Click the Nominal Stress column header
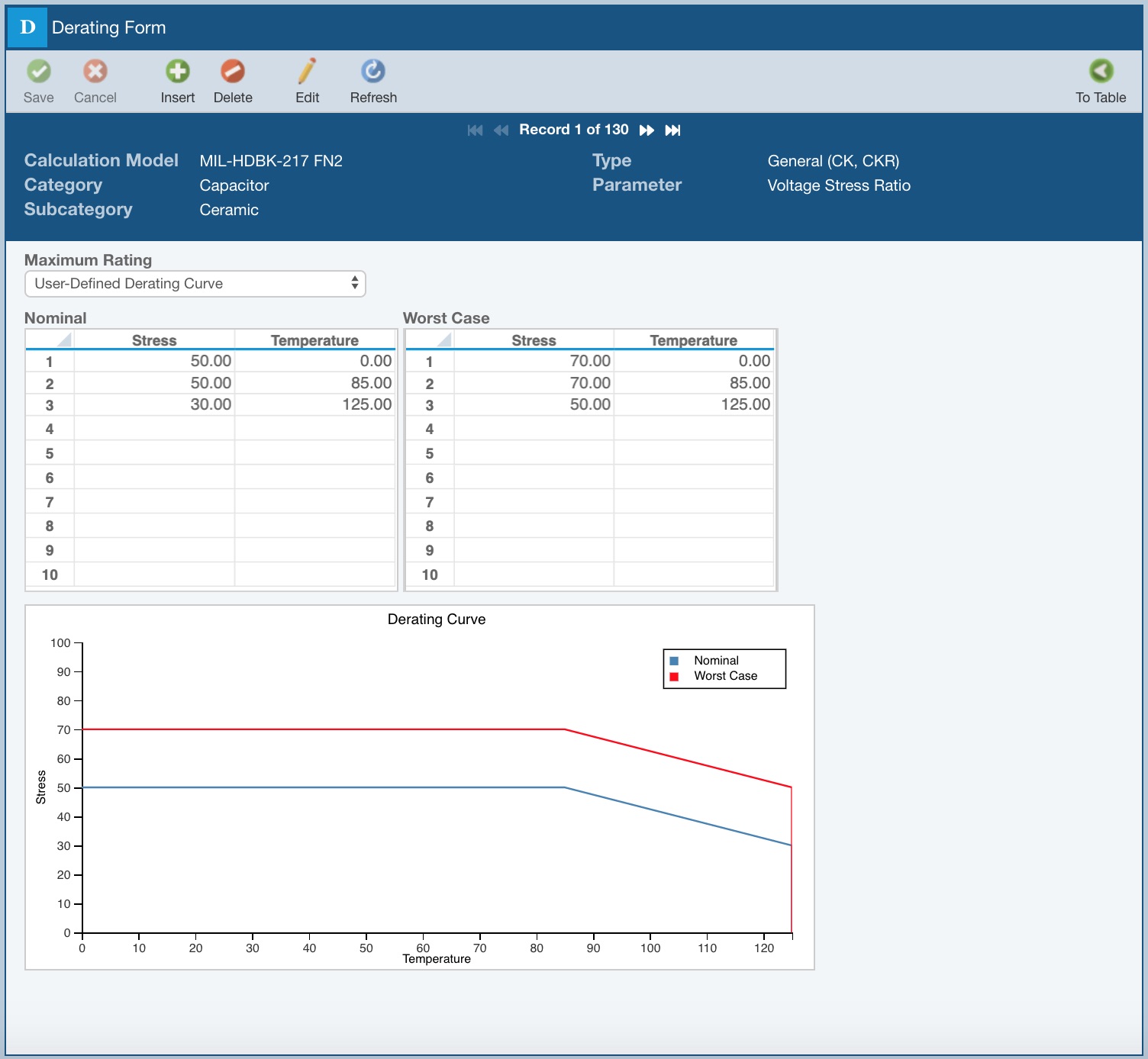The image size is (1148, 1059). (x=154, y=340)
